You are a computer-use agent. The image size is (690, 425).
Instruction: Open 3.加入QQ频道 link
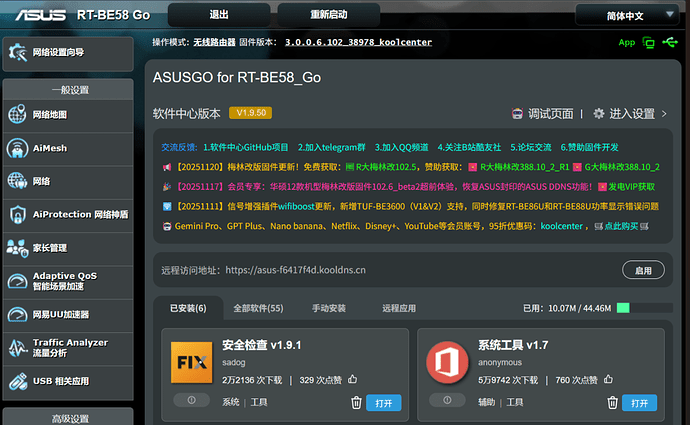coord(401,147)
